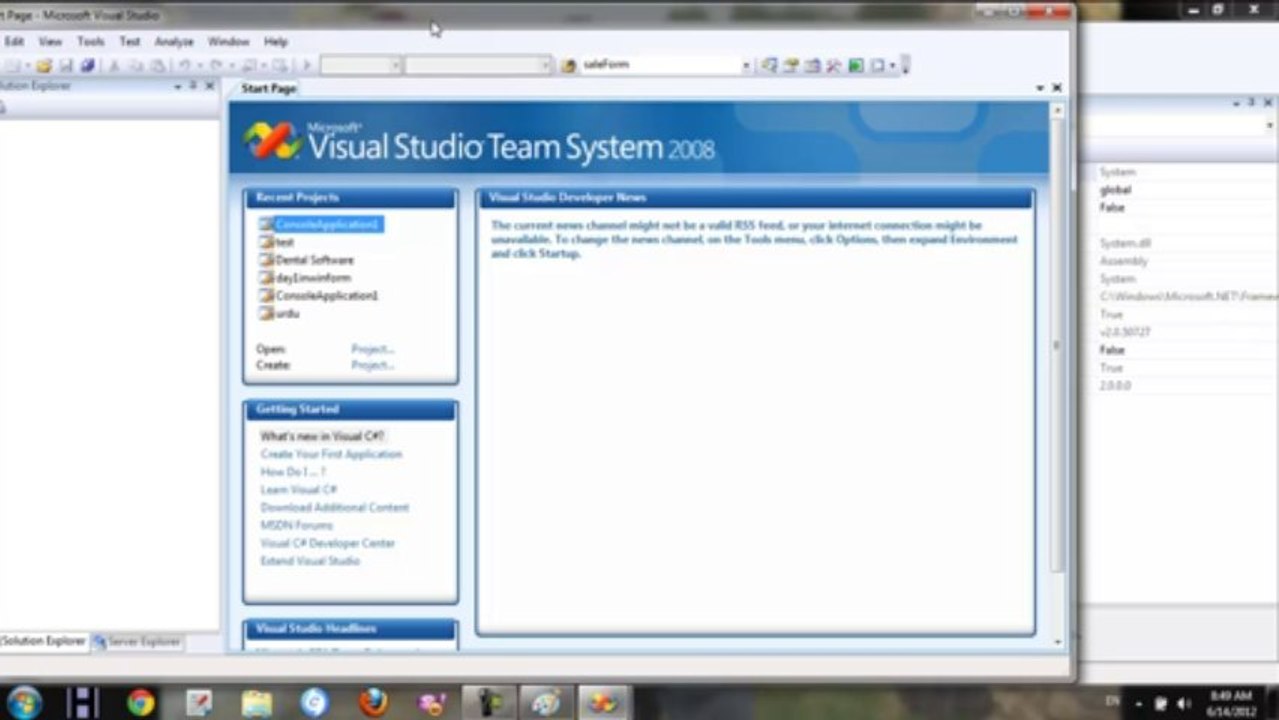The height and width of the screenshot is (720, 1279).
Task: Click Download Additional Content link
Action: 335,508
